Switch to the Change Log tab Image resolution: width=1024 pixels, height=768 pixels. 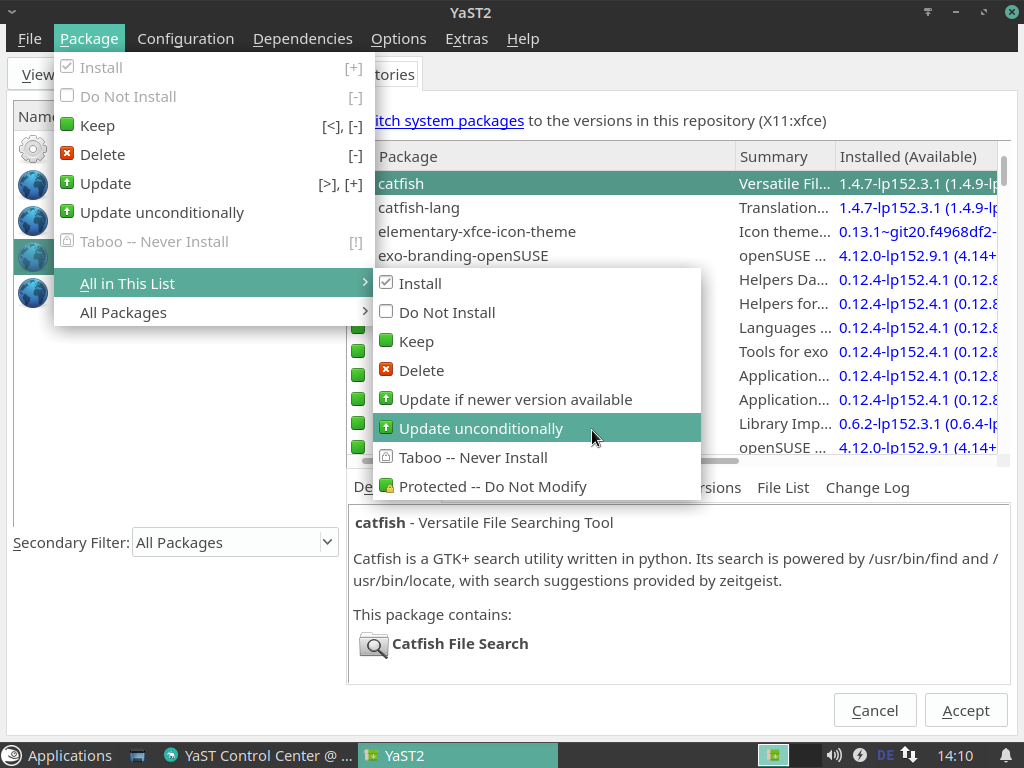click(867, 487)
